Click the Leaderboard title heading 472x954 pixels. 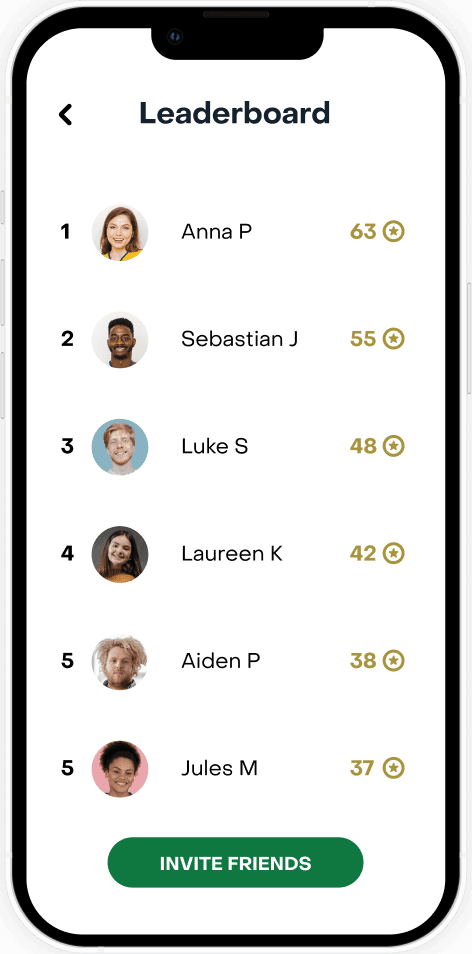pyautogui.click(x=235, y=113)
